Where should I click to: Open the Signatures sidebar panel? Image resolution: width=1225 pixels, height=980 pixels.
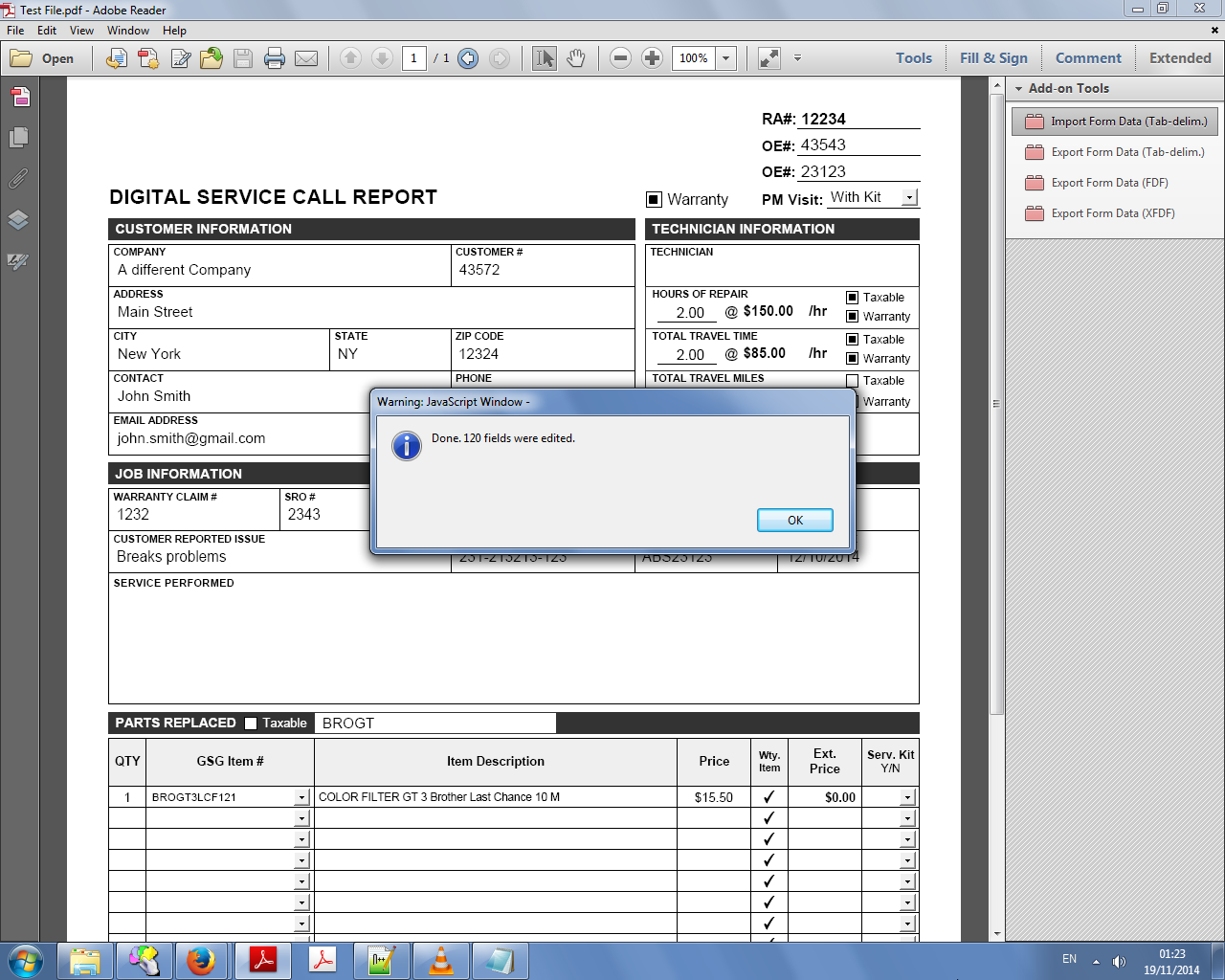pyautogui.click(x=18, y=261)
